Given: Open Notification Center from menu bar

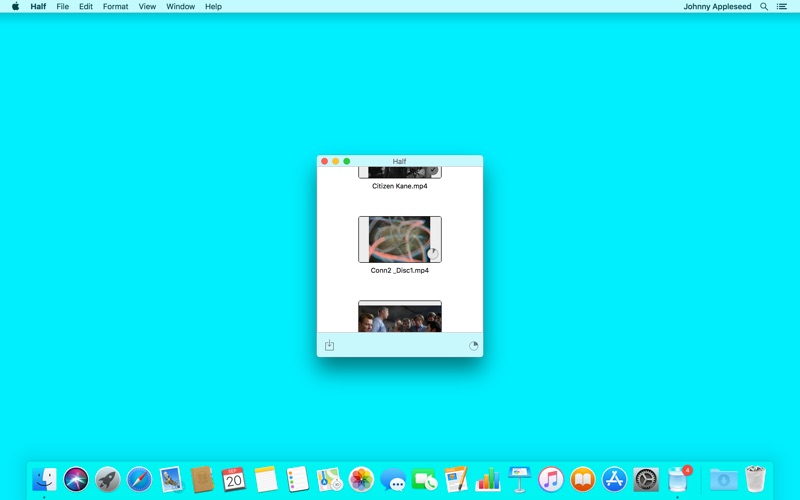Looking at the screenshot, I should tap(782, 6).
